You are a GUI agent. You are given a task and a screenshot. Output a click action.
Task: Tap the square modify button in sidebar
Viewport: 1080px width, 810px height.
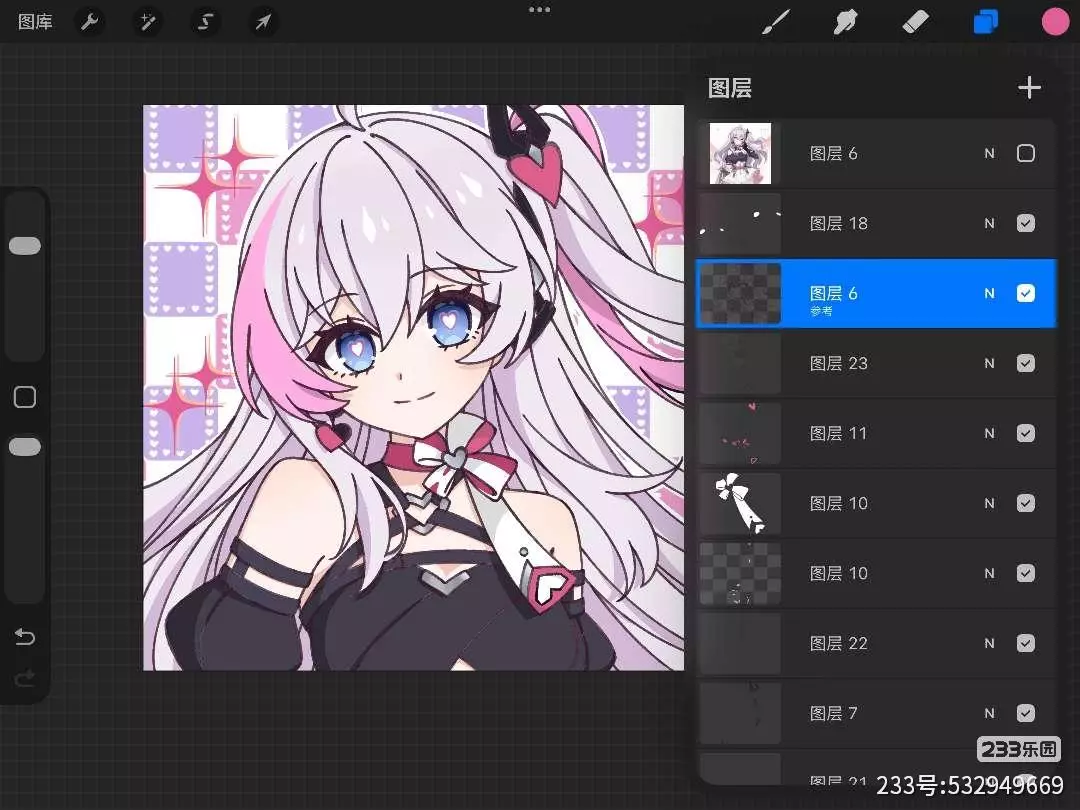pos(25,397)
